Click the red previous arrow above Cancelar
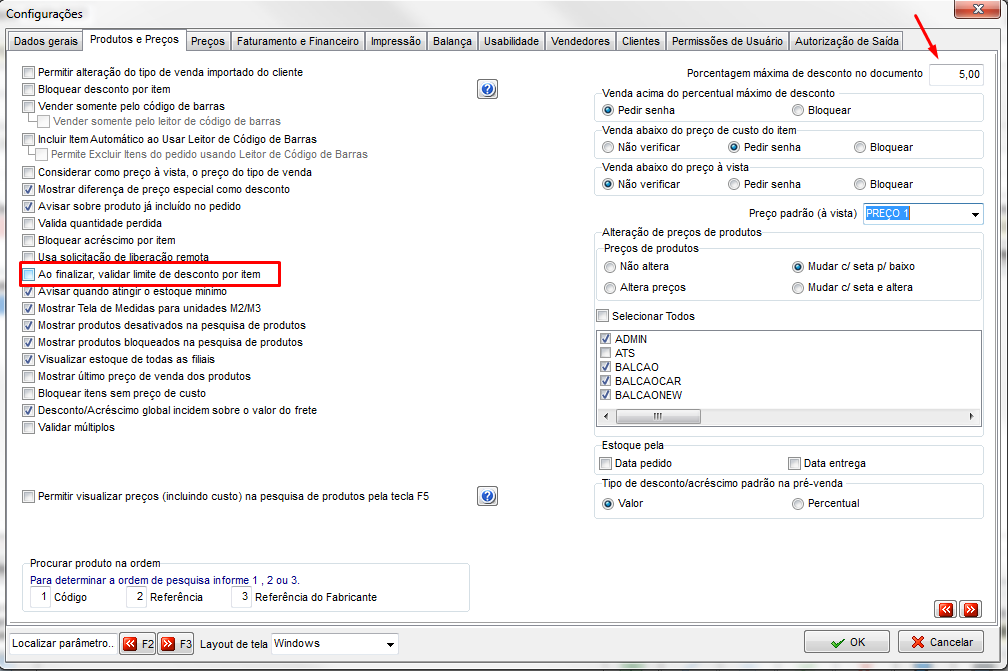 point(946,609)
